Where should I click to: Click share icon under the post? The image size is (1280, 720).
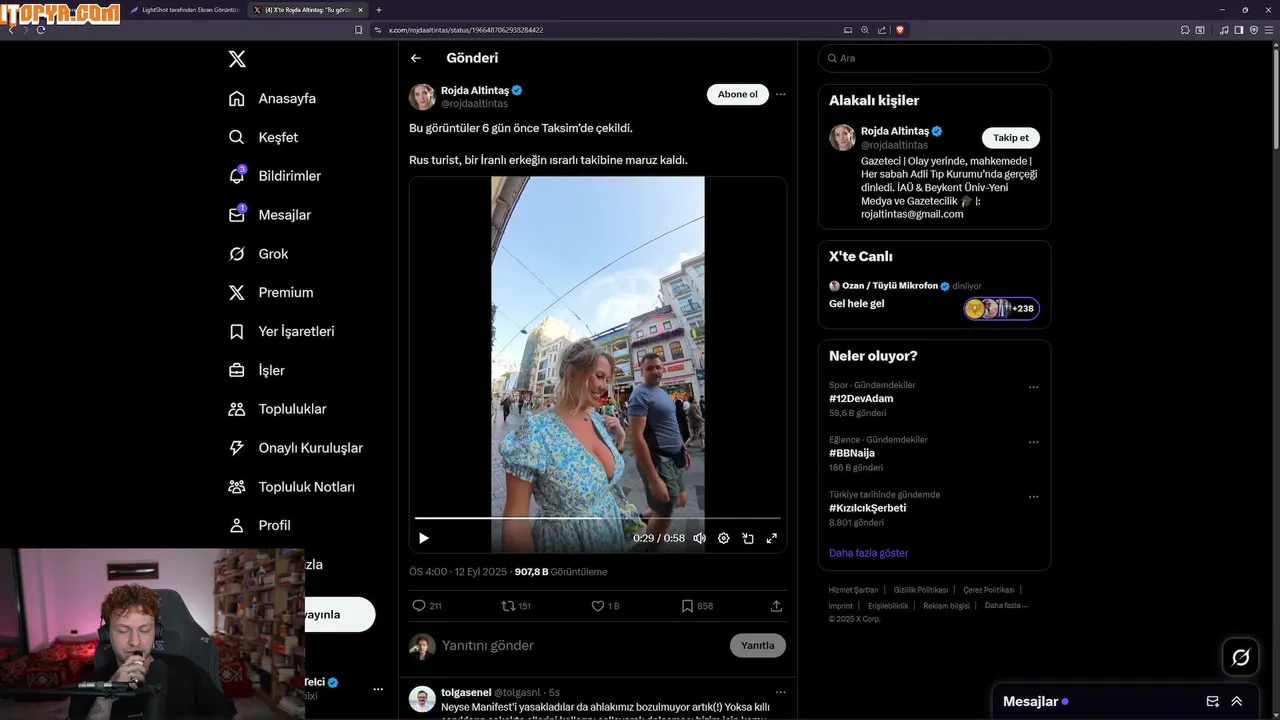click(776, 606)
